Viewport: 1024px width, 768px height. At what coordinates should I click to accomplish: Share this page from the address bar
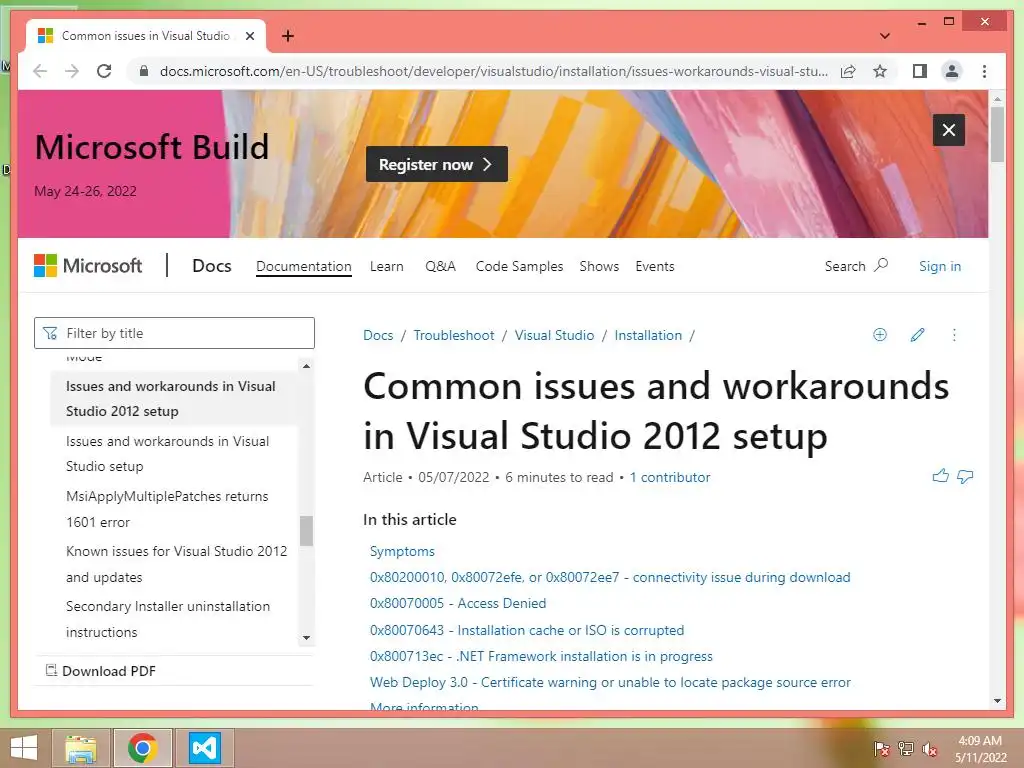click(x=848, y=71)
